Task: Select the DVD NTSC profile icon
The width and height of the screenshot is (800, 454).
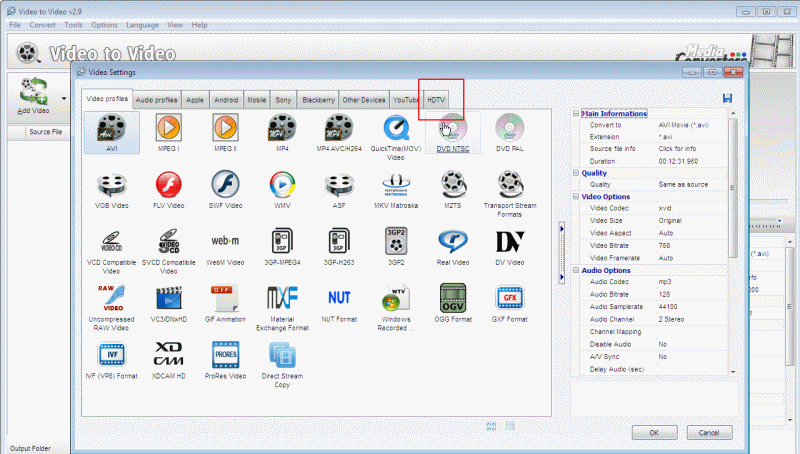Action: click(453, 128)
